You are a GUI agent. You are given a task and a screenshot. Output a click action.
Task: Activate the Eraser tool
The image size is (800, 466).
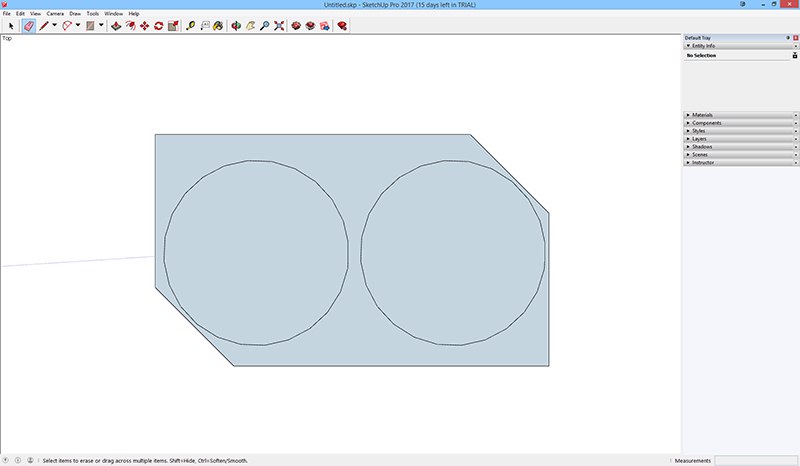coord(28,26)
